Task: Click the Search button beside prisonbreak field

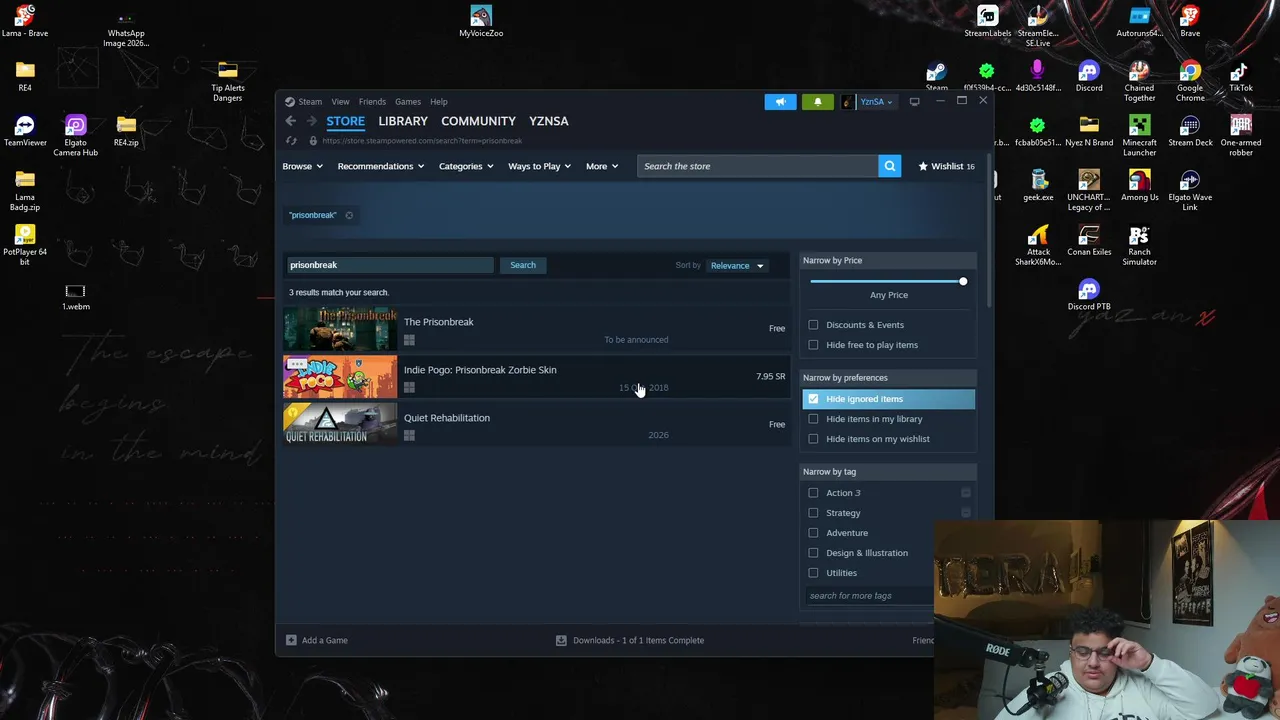Action: click(x=523, y=265)
